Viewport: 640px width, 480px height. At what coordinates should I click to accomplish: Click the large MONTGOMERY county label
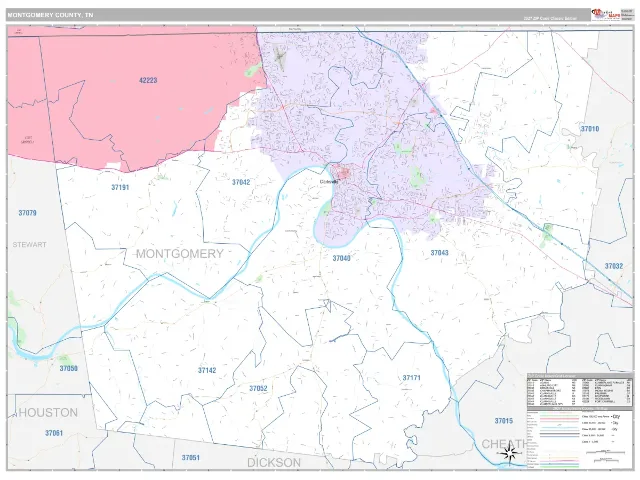tap(180, 253)
